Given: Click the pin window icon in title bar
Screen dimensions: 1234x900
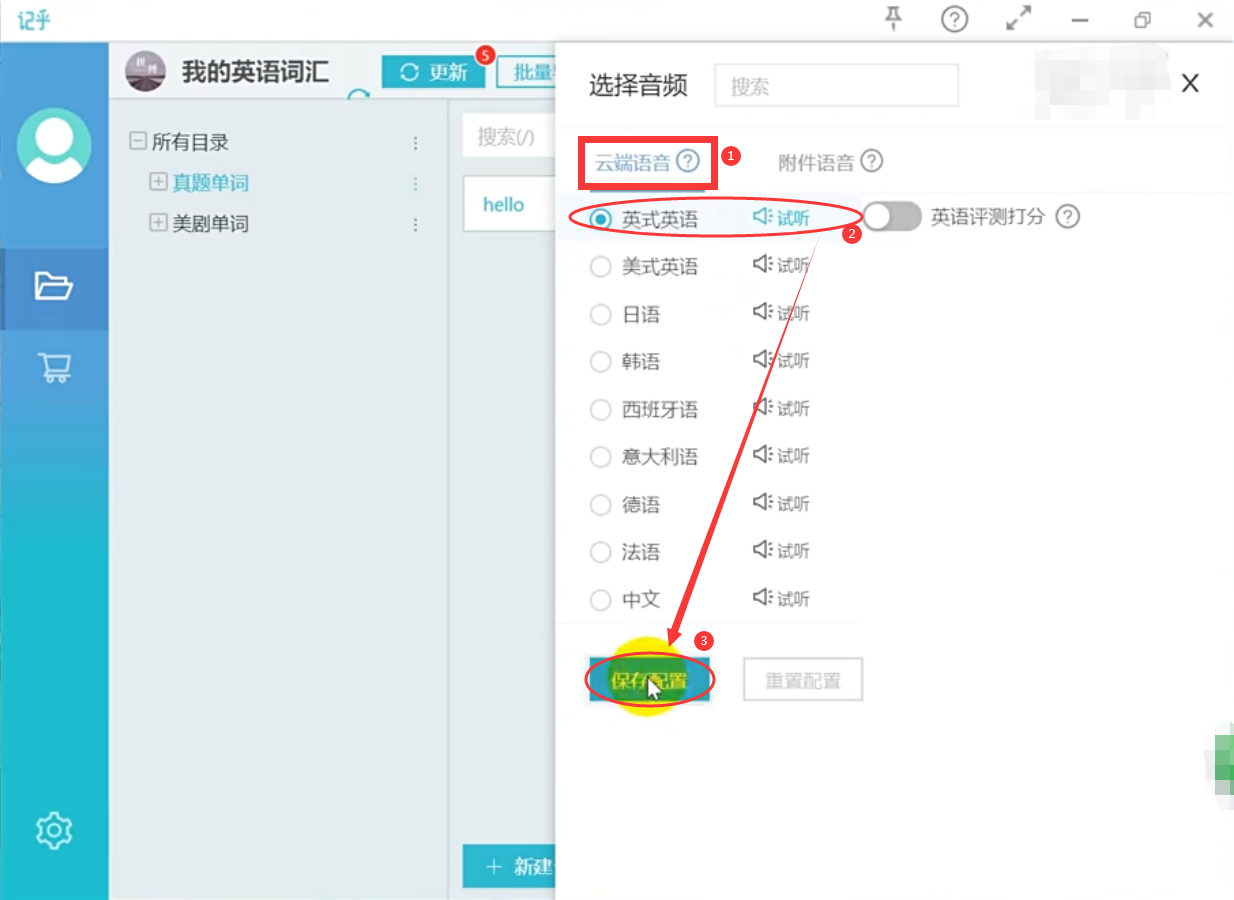Looking at the screenshot, I should point(895,19).
